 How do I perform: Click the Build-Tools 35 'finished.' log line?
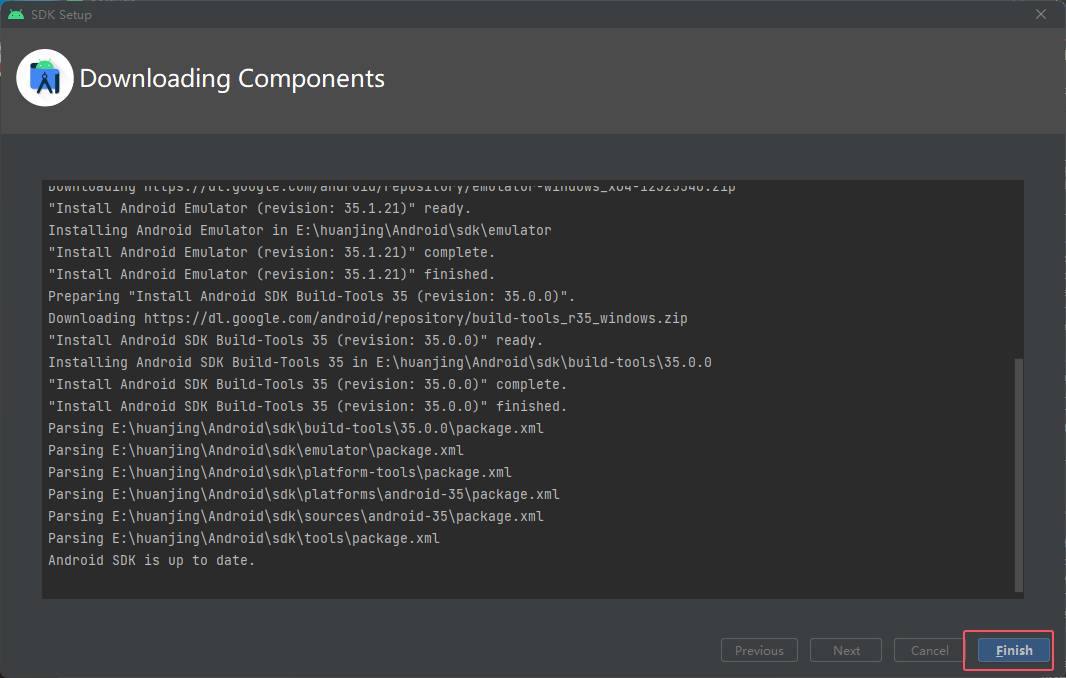click(307, 406)
